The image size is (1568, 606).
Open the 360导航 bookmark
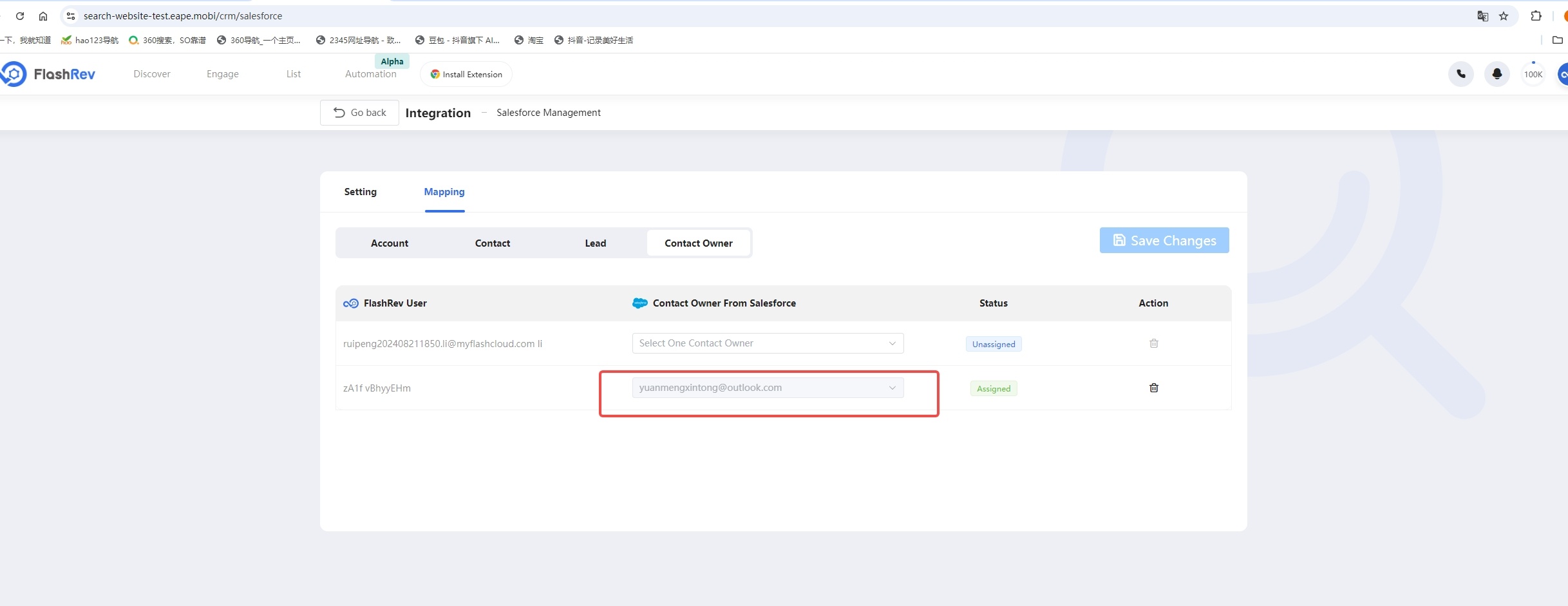click(x=259, y=40)
